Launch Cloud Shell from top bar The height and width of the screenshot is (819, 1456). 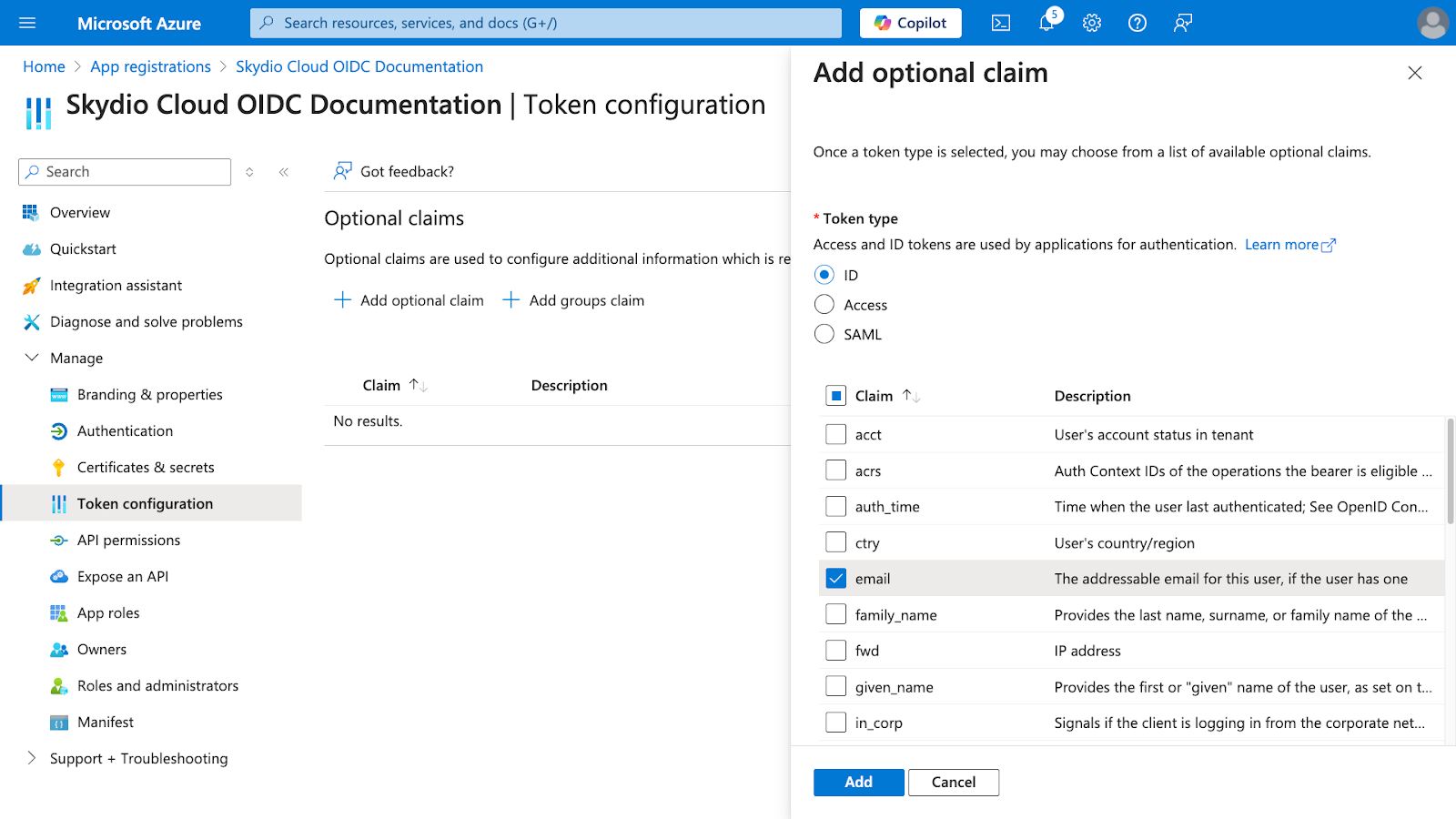(1001, 23)
